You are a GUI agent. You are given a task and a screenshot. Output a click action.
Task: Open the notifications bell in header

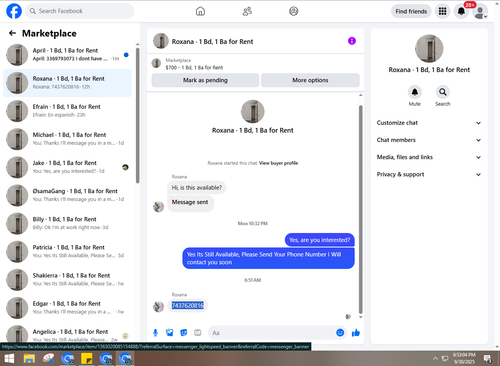461,11
